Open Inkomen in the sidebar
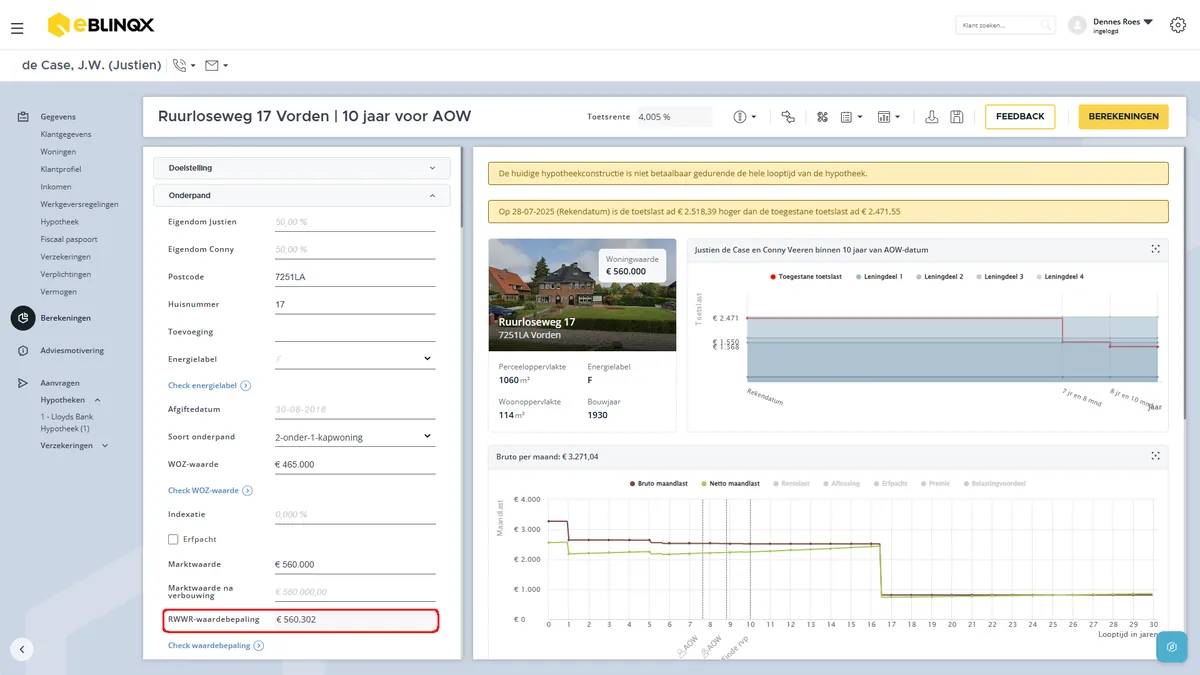Viewport: 1200px width, 675px height. tap(56, 187)
